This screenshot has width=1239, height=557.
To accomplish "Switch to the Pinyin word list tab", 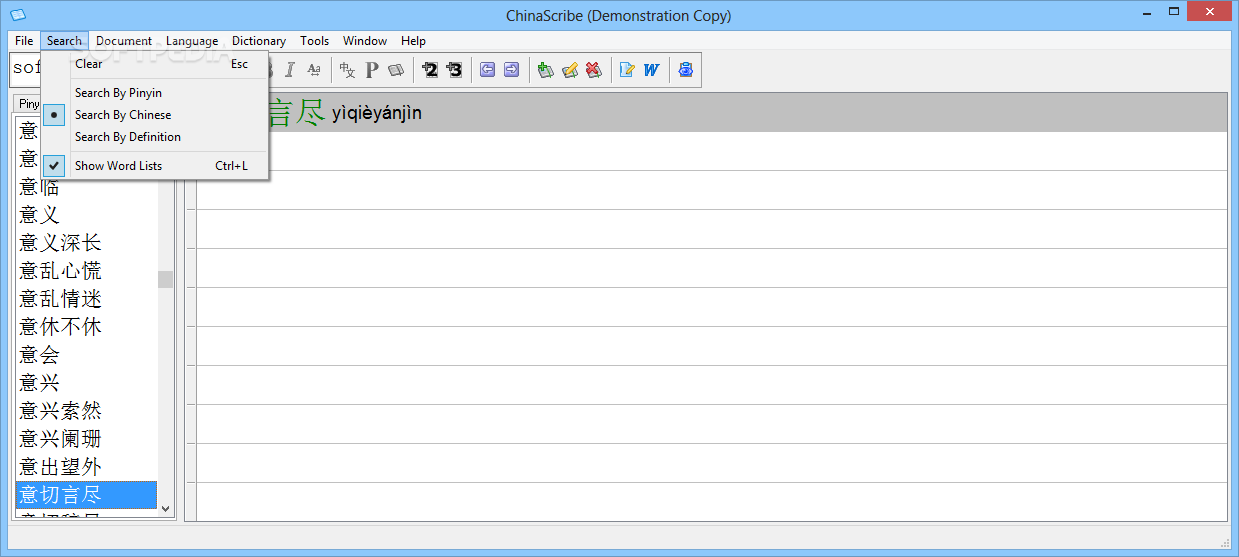I will [x=28, y=104].
